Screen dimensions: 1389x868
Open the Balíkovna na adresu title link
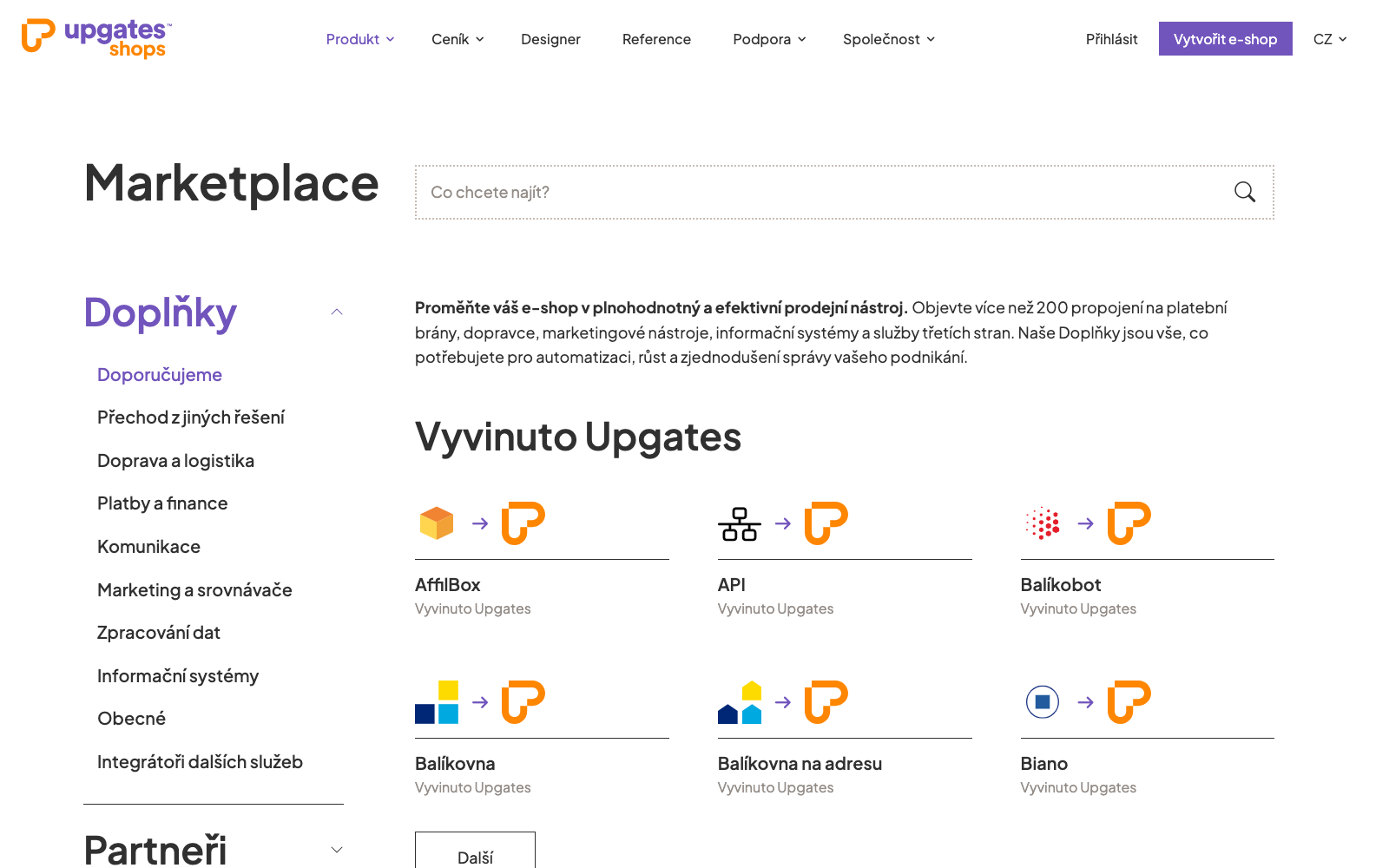pyautogui.click(x=800, y=764)
